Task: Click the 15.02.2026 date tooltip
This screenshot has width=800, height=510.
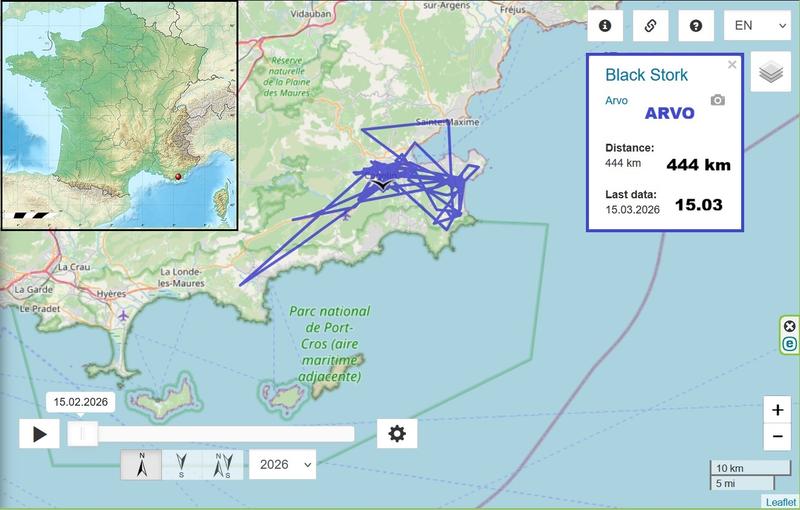Action: (x=81, y=402)
